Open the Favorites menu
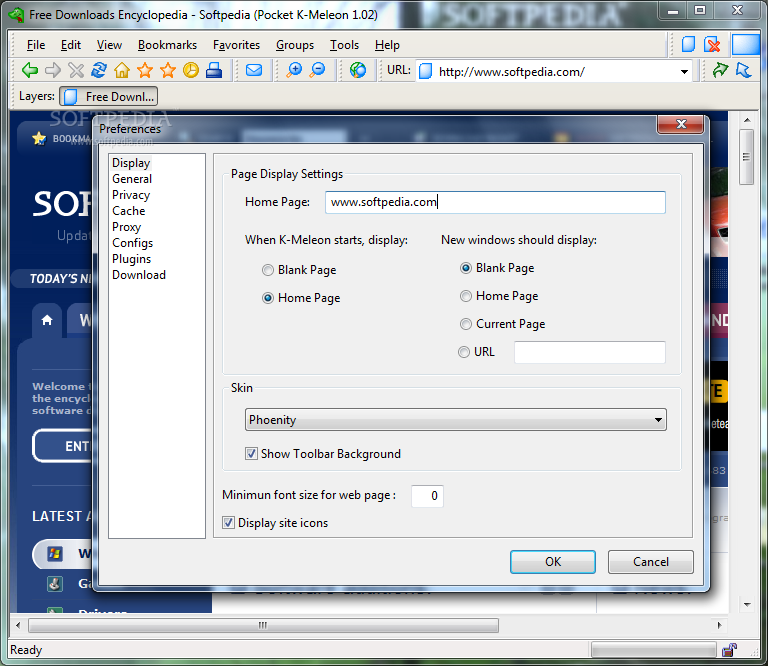The width and height of the screenshot is (768, 666). coord(237,45)
